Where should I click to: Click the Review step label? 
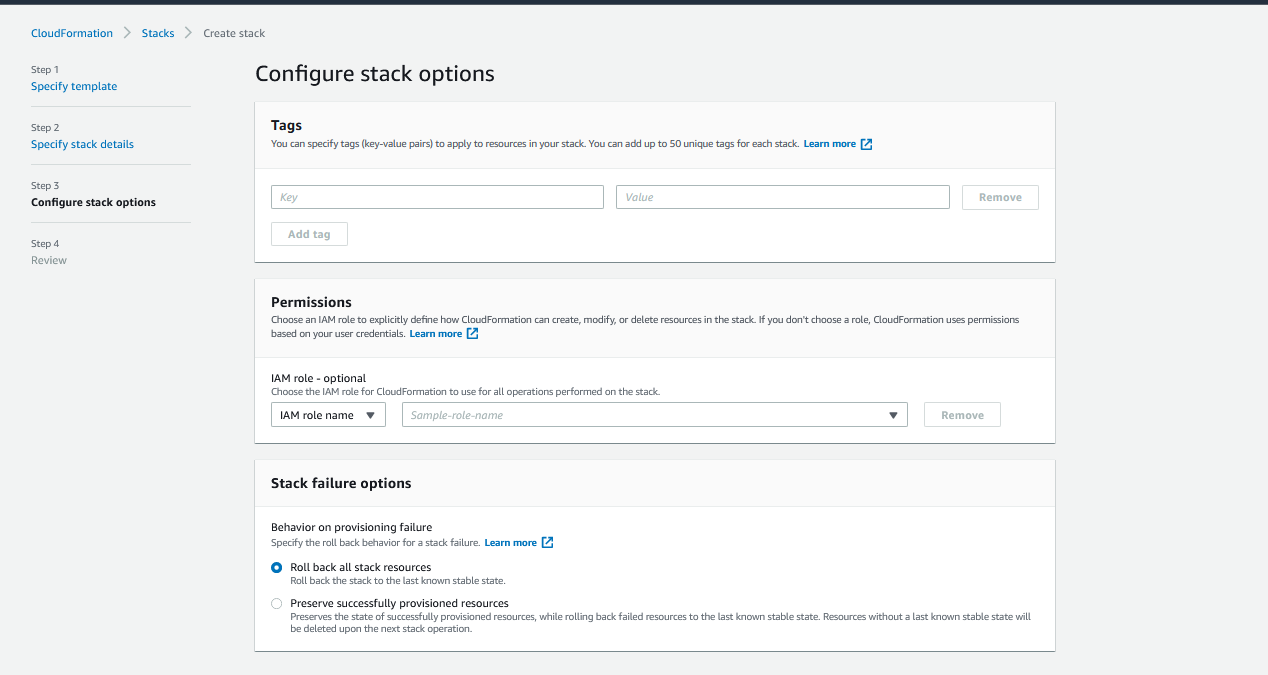(x=49, y=260)
